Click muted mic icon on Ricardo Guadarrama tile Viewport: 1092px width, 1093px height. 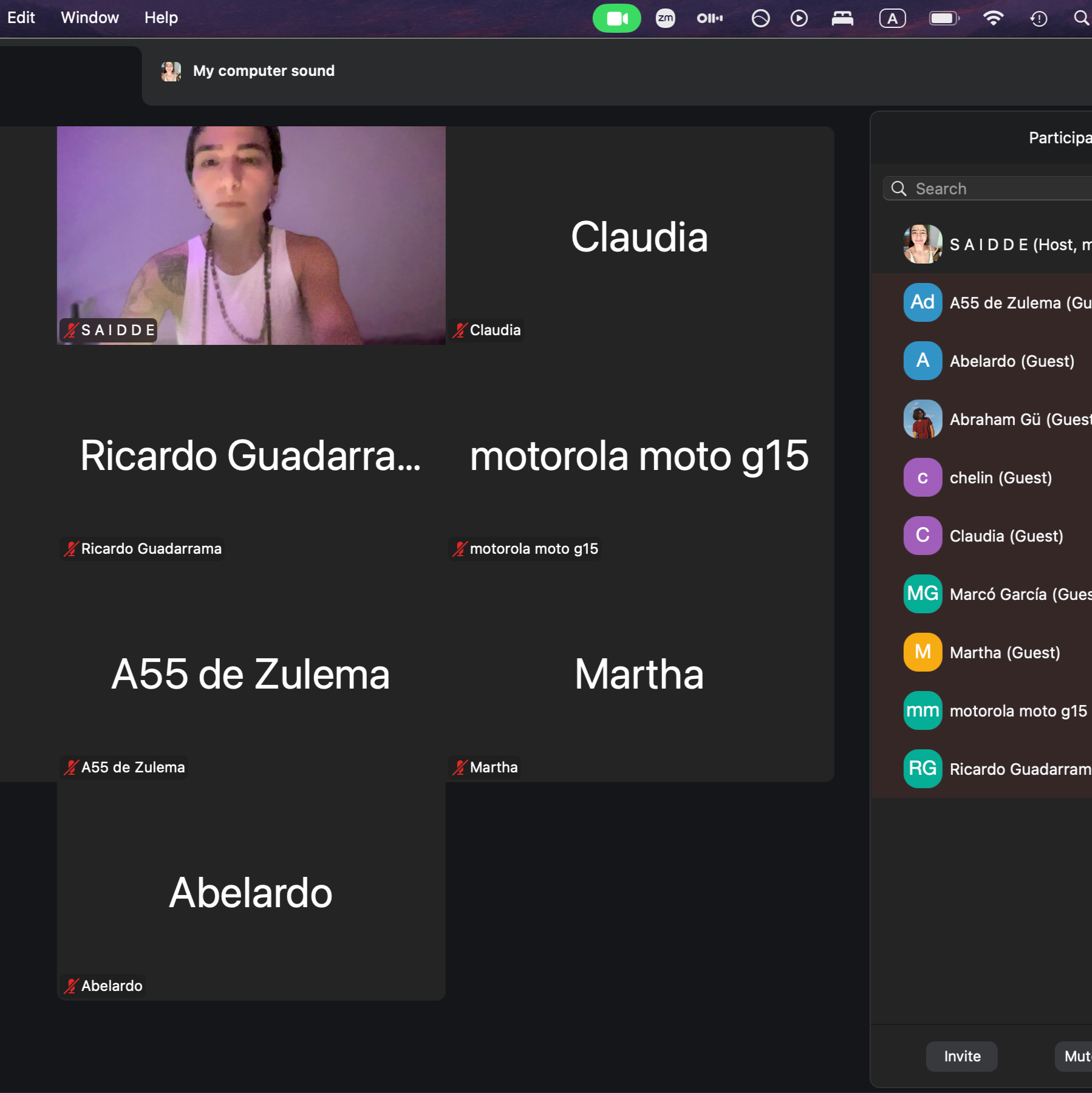click(71, 549)
